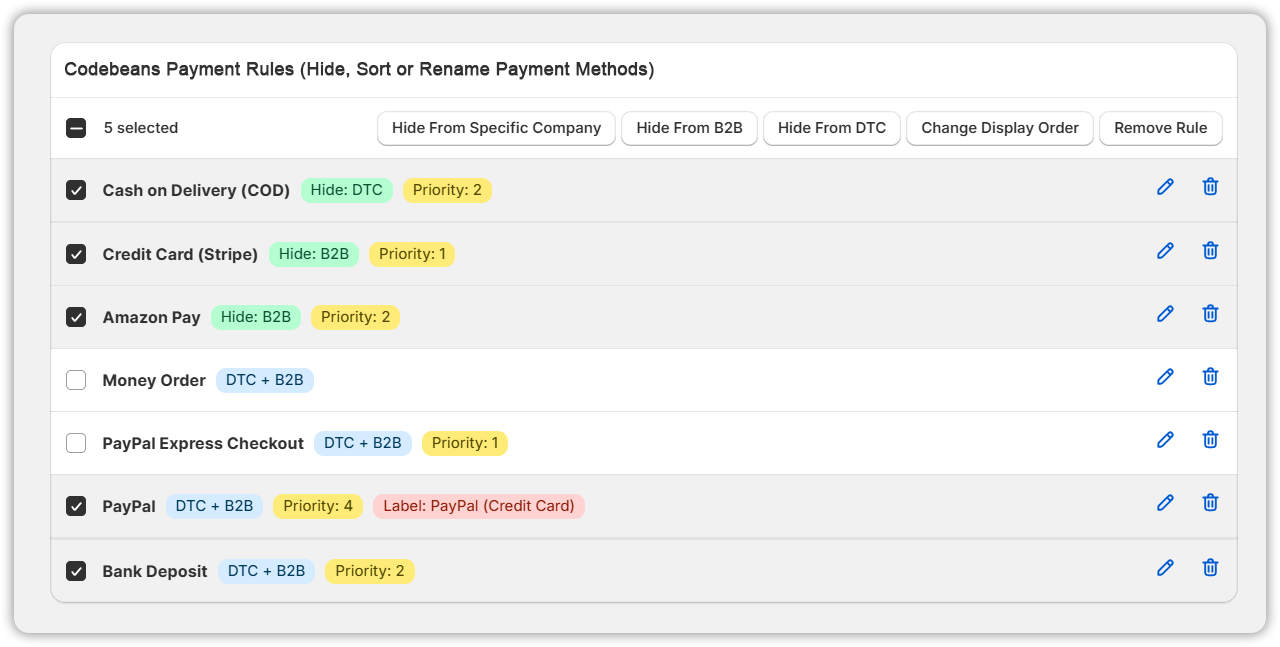Click the Hide From DTC button
The width and height of the screenshot is (1280, 647).
[831, 128]
